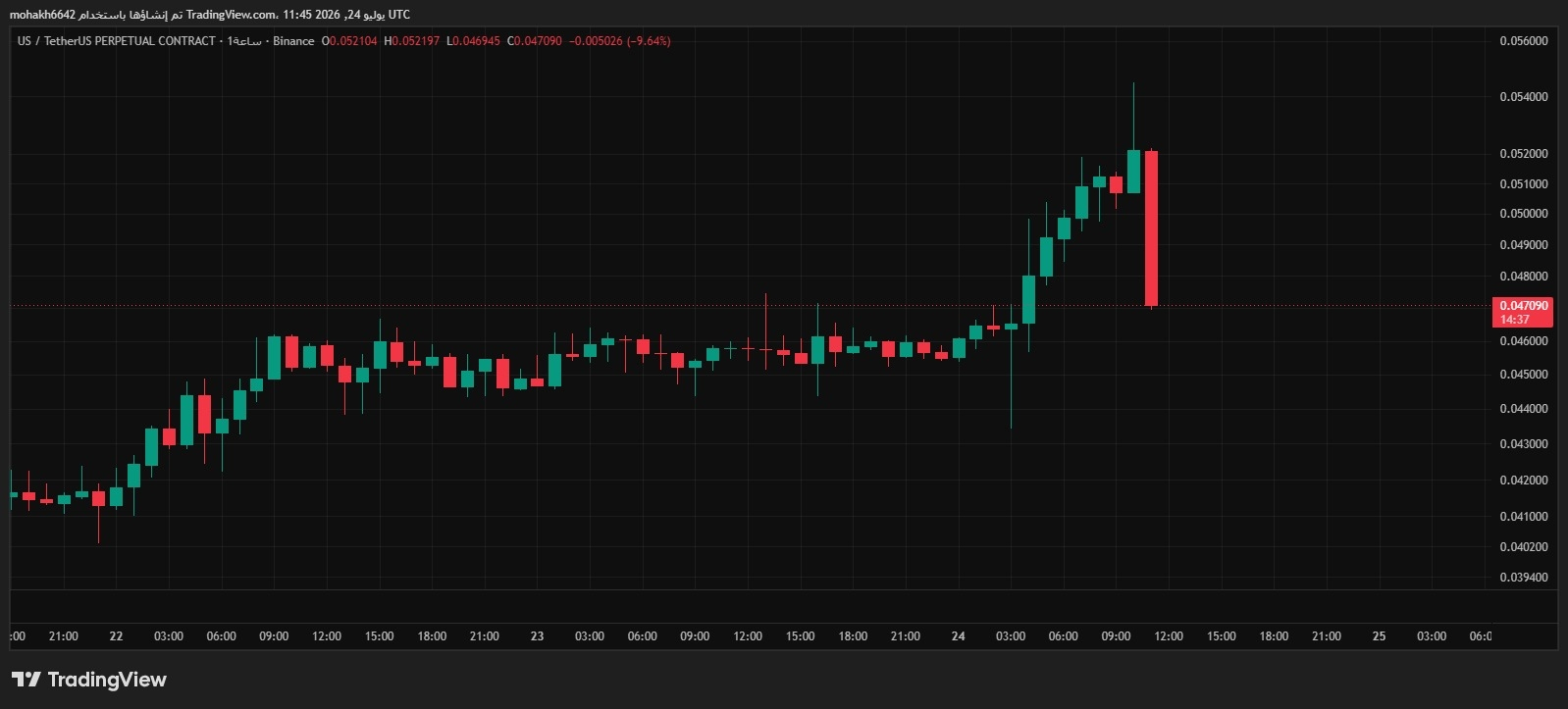Click the 0.056000 price axis label
Screen dimensions: 1568x709
click(1524, 41)
